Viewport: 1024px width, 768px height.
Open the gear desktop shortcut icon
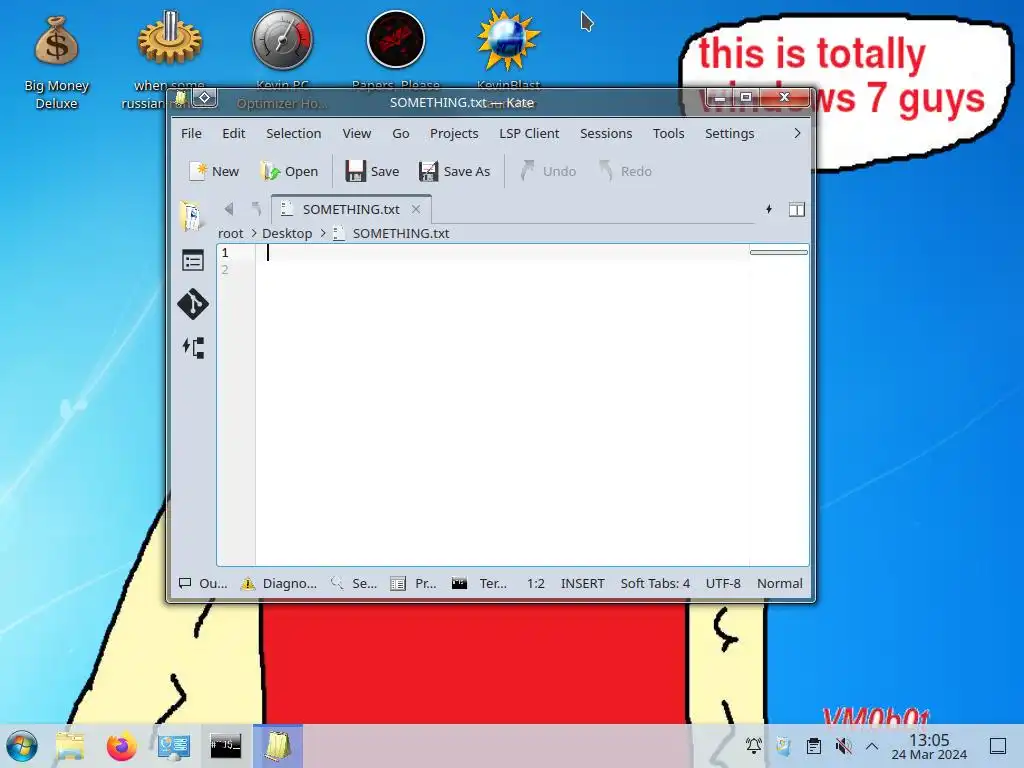(169, 39)
